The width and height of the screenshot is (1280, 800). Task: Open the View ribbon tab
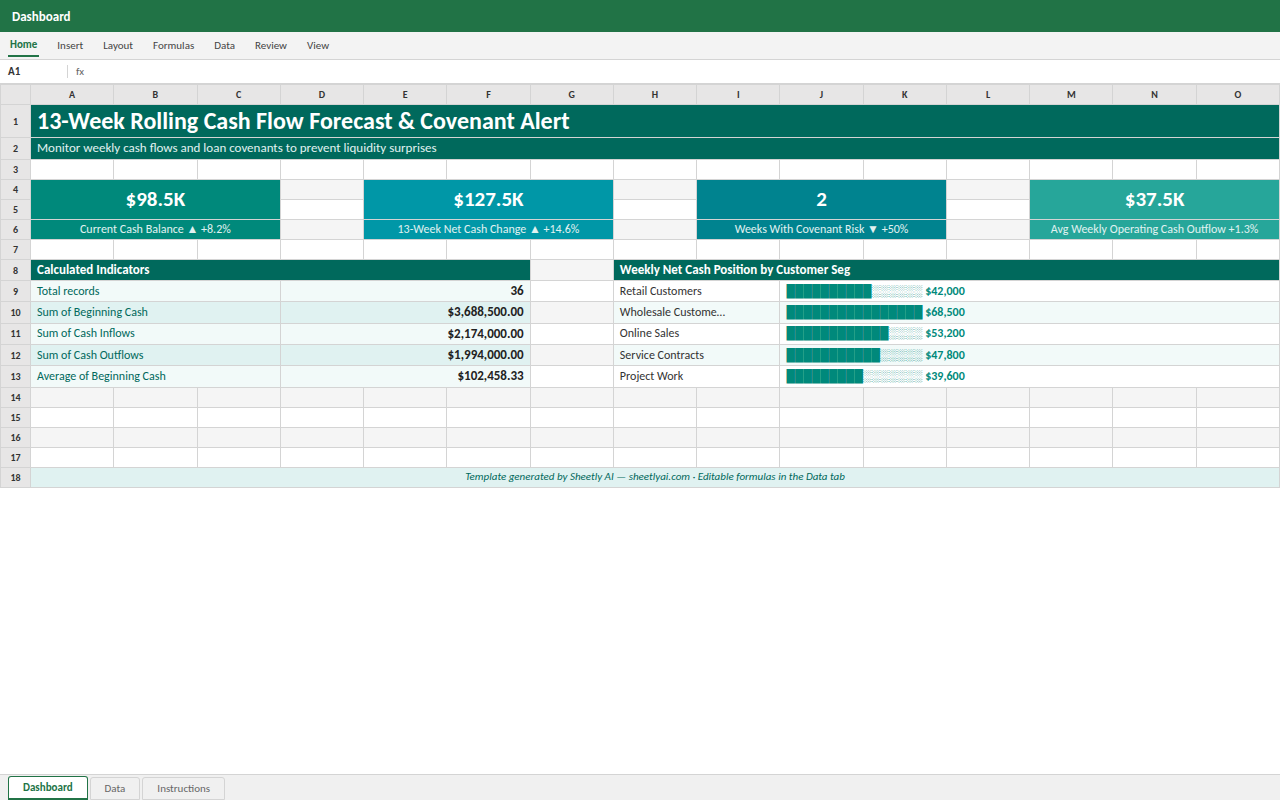[318, 46]
